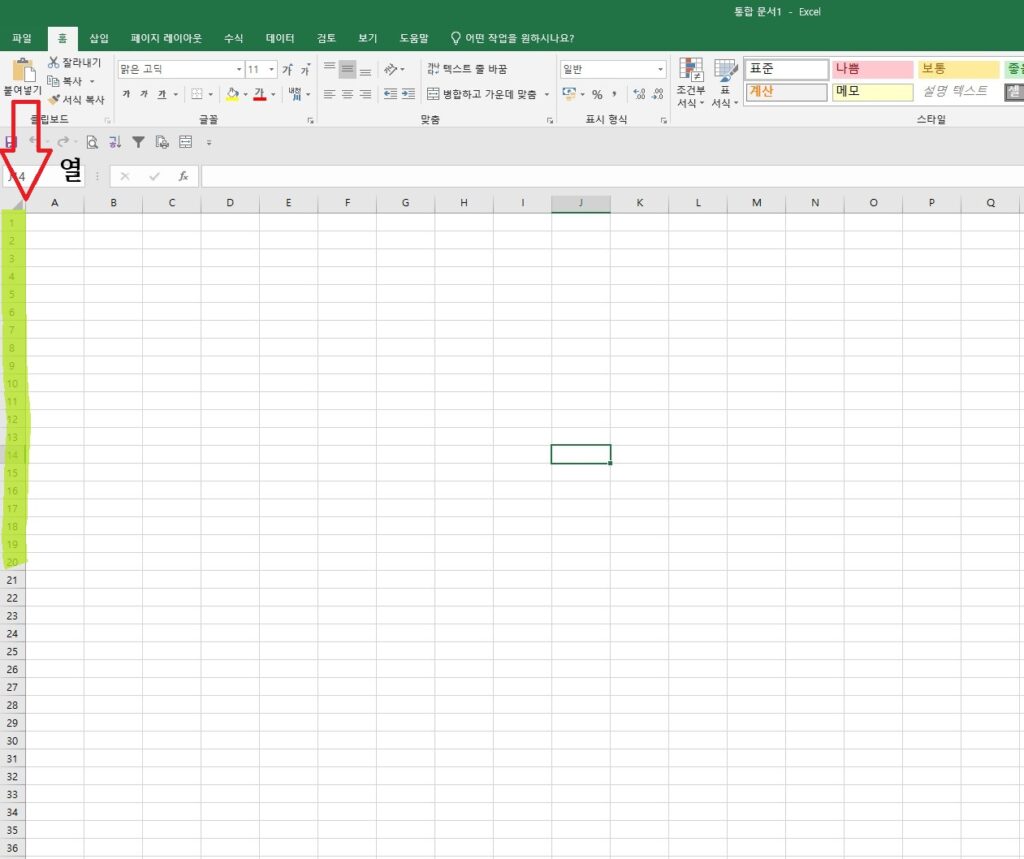Click the Format Painter (서식 복사) icon

coord(54,99)
